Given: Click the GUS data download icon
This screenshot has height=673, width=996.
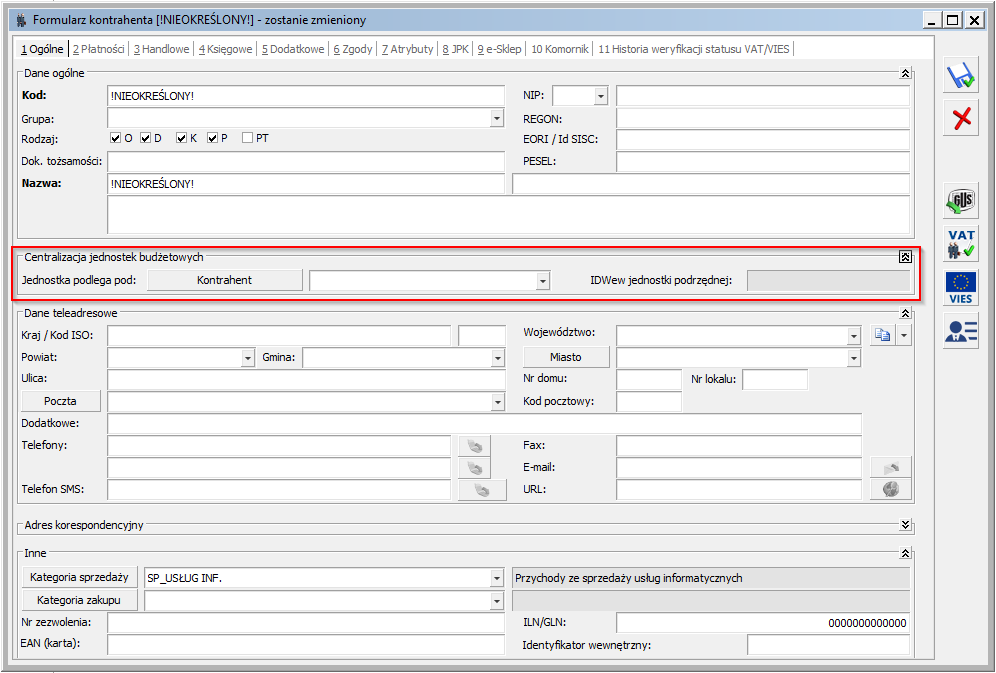Looking at the screenshot, I should (961, 202).
